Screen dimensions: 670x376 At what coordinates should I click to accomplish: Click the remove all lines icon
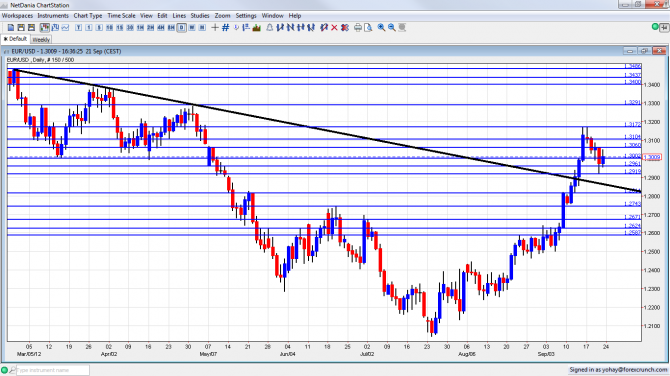pyautogui.click(x=344, y=27)
